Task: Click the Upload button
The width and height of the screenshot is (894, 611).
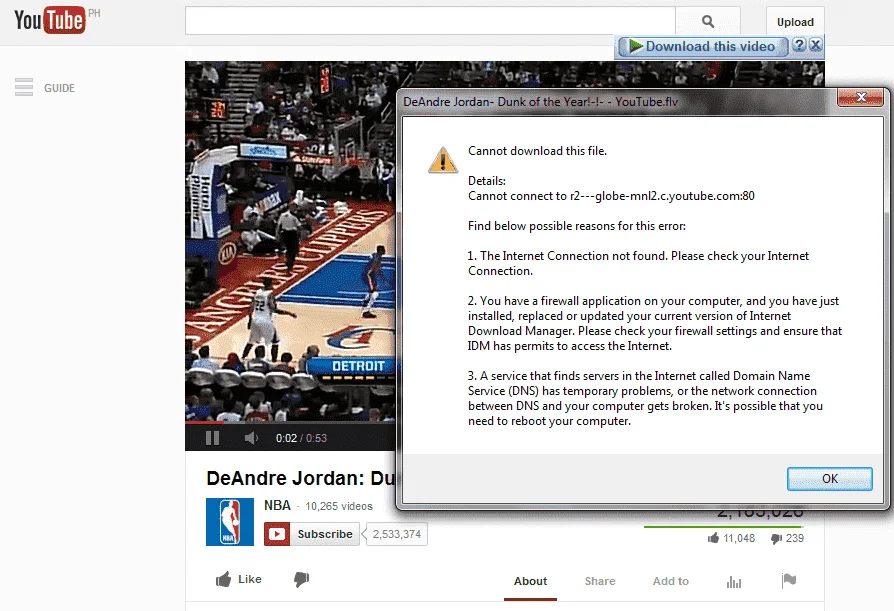Action: (x=795, y=22)
